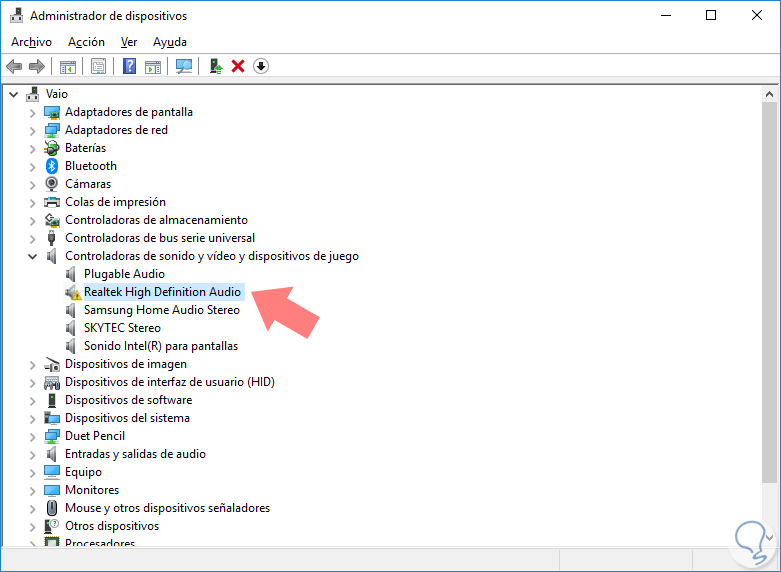
Task: Expand Dispositivos de software
Action: pyautogui.click(x=32, y=401)
